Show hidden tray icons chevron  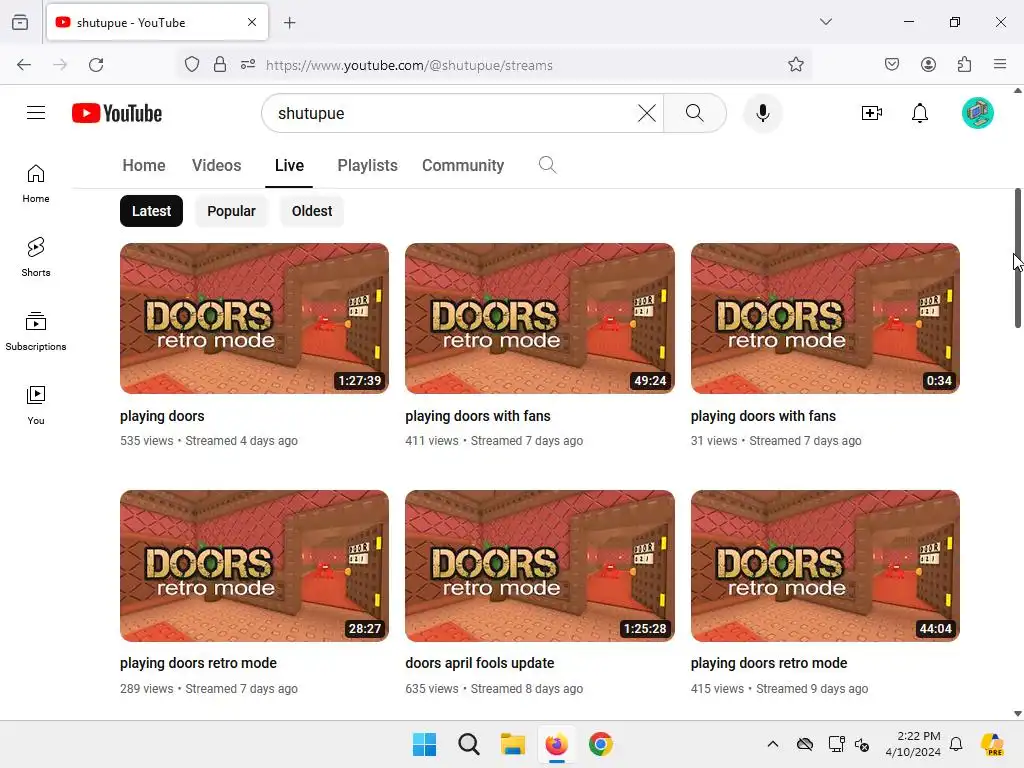tap(773, 744)
